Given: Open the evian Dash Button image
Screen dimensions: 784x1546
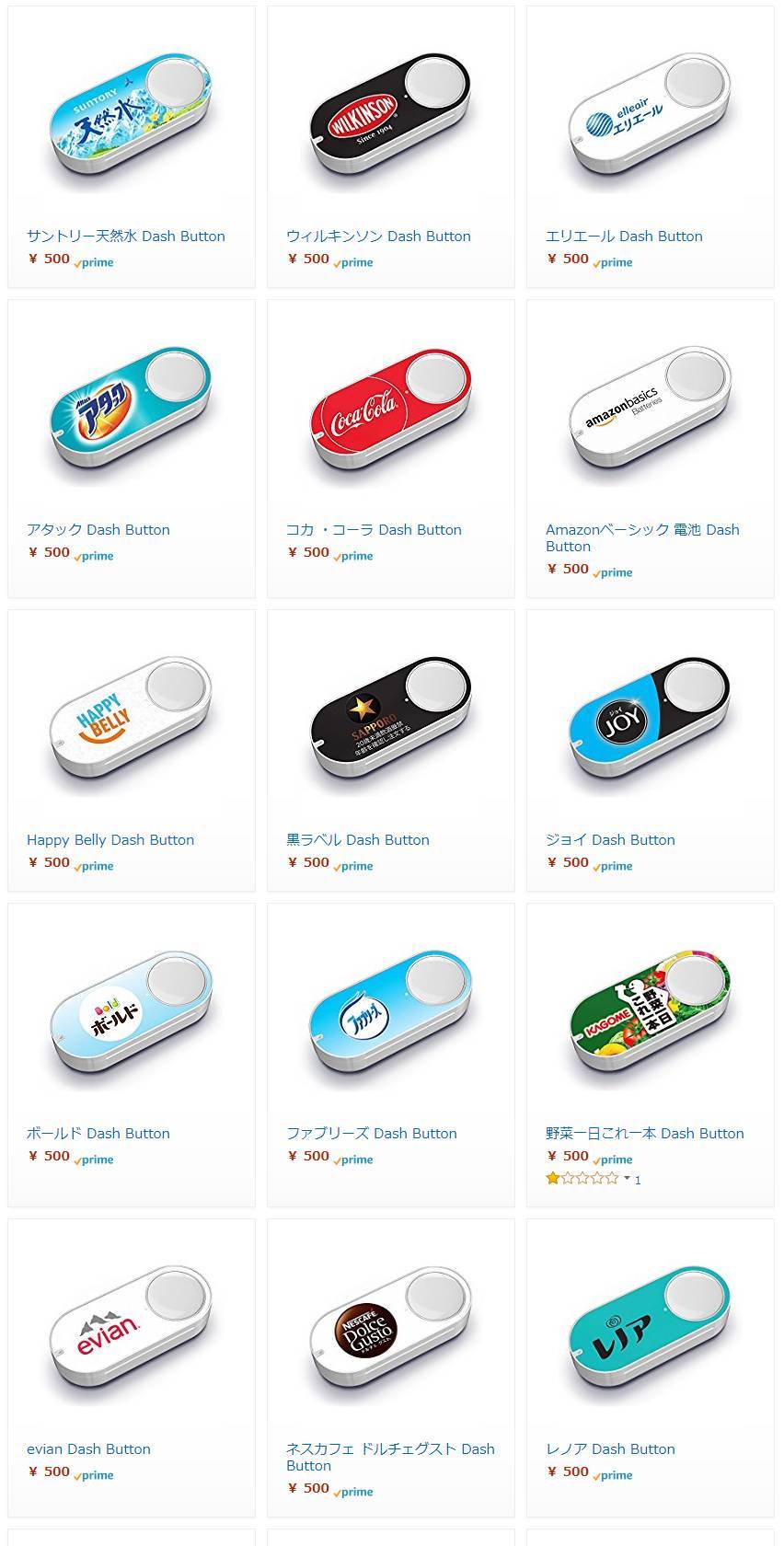Looking at the screenshot, I should pos(131,1335).
